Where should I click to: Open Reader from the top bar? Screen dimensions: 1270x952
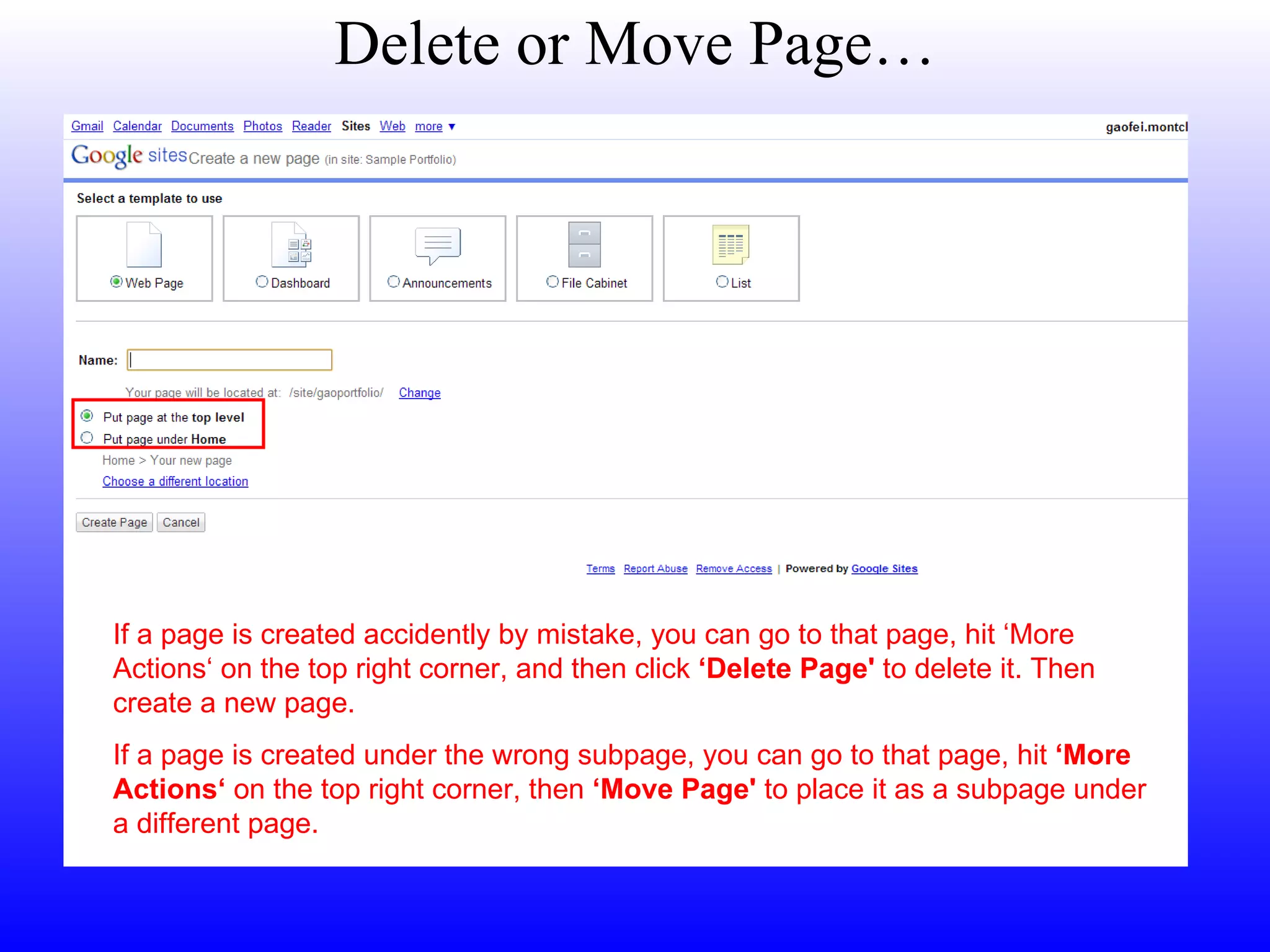(x=311, y=126)
